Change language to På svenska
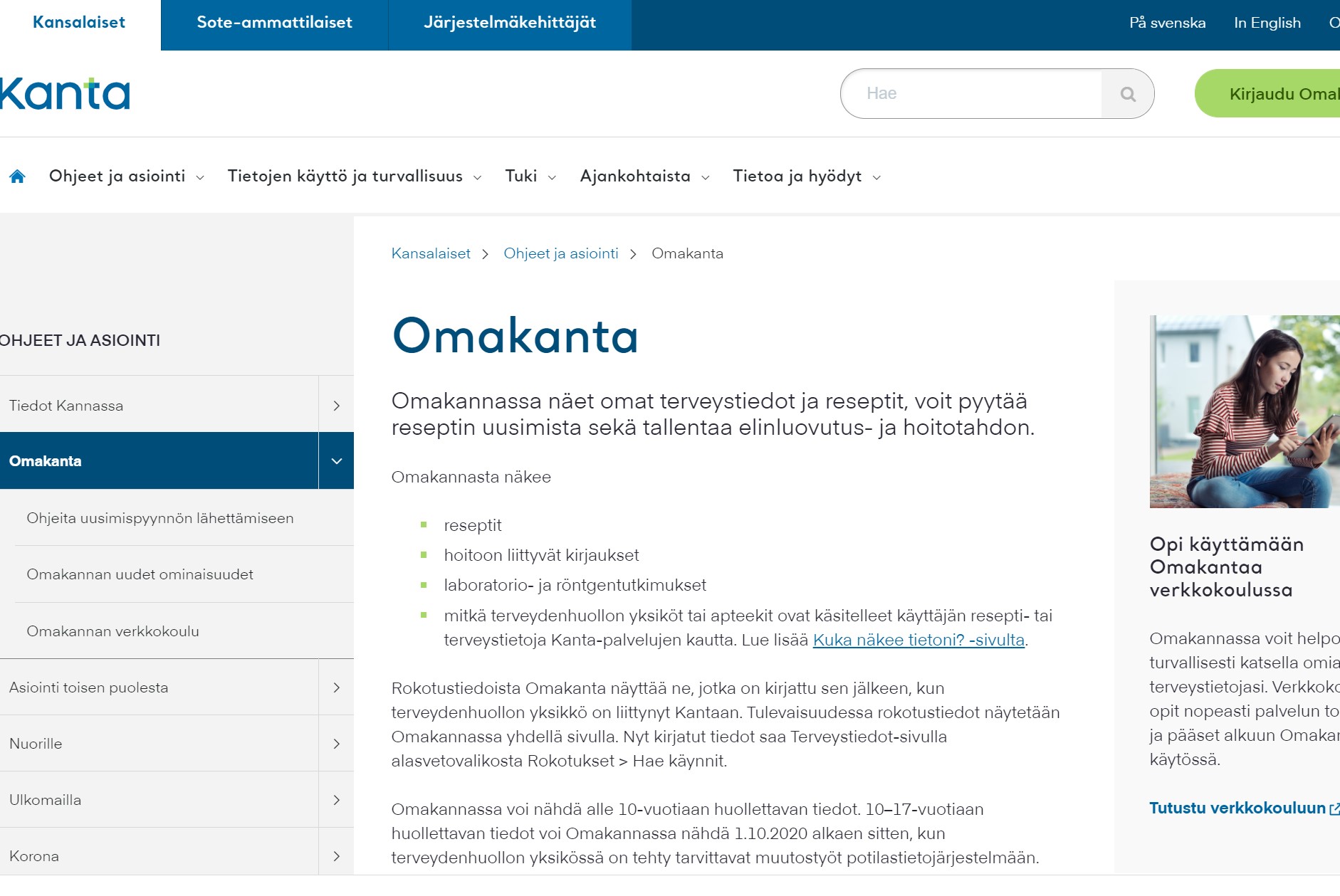The width and height of the screenshot is (1340, 896). point(1168,23)
